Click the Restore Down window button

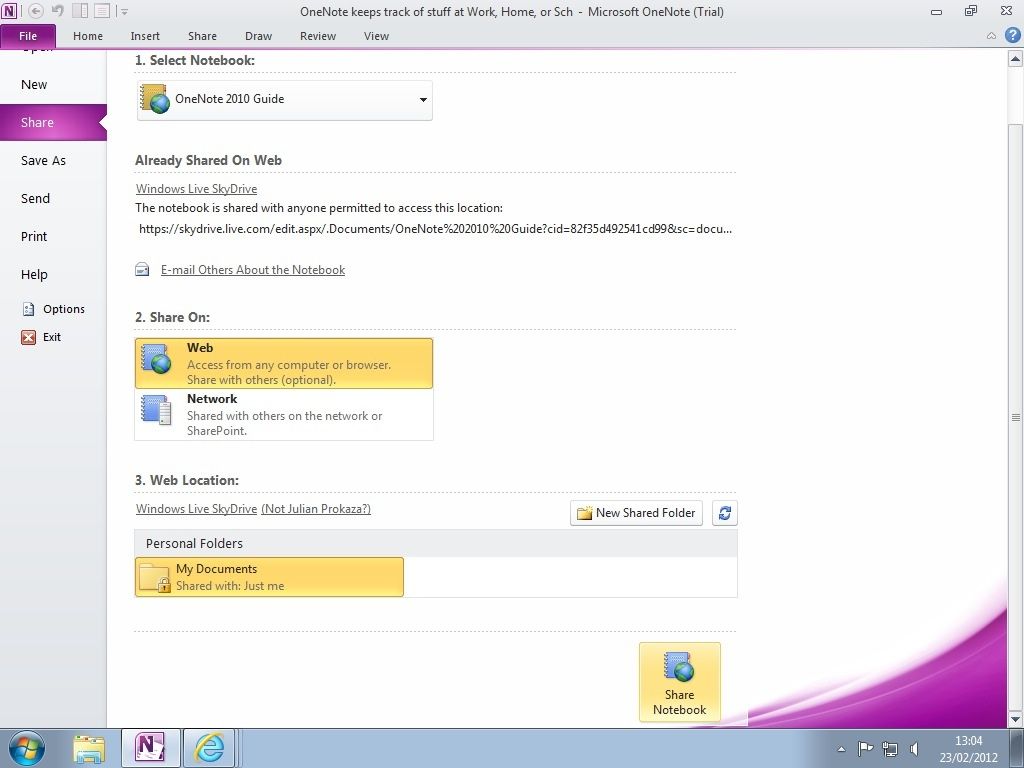point(971,10)
